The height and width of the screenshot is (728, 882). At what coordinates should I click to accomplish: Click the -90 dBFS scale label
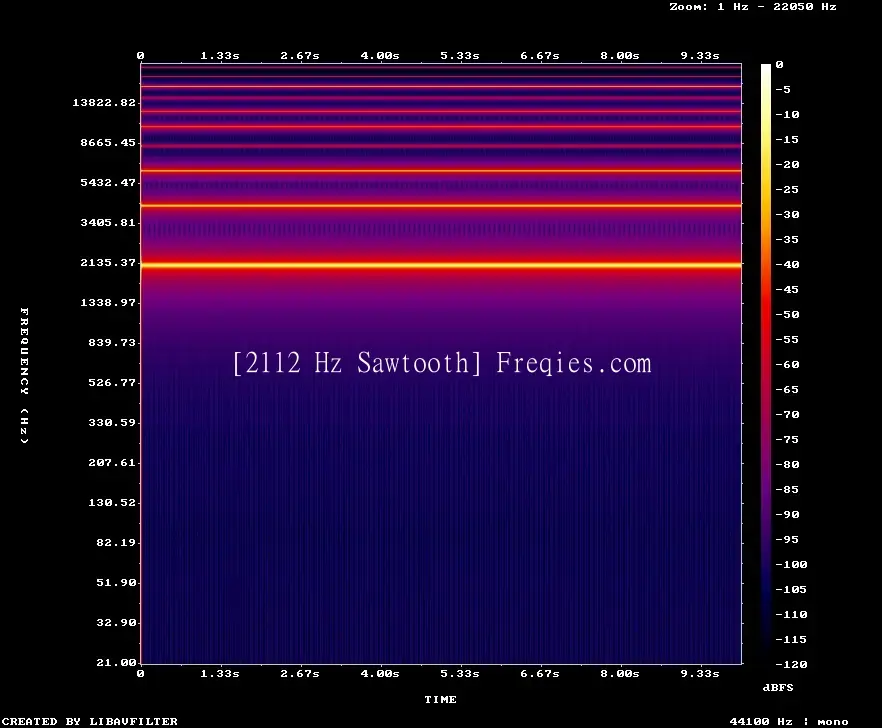787,514
